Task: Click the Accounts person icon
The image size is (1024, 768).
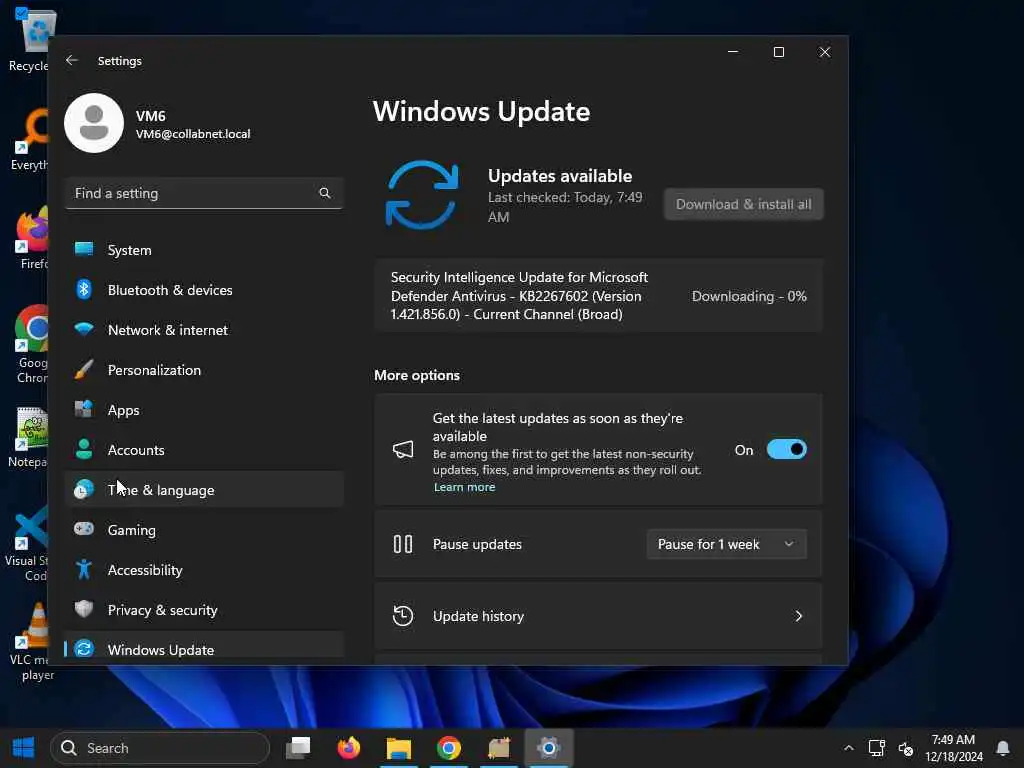Action: point(84,449)
